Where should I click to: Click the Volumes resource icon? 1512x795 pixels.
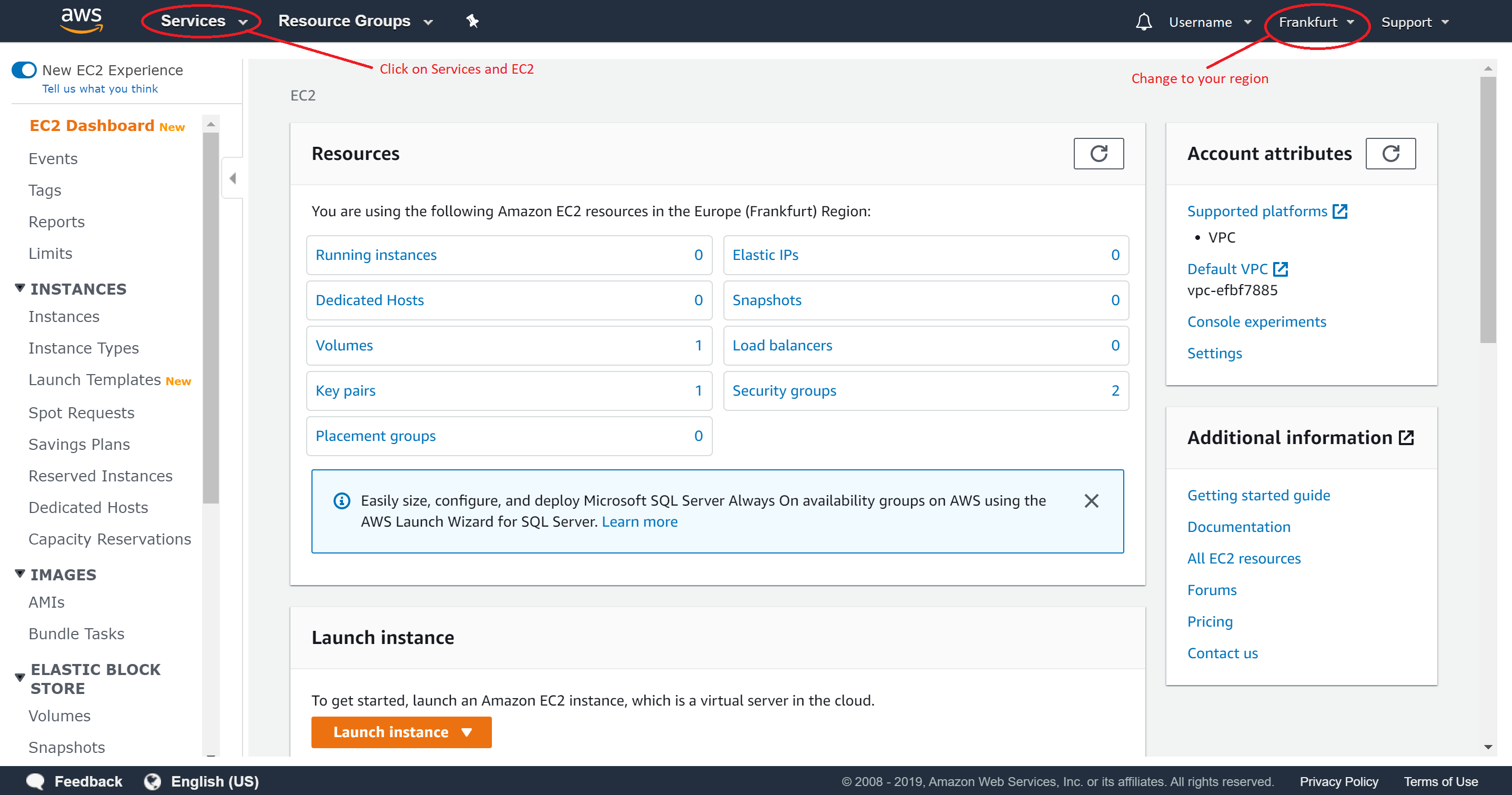344,345
